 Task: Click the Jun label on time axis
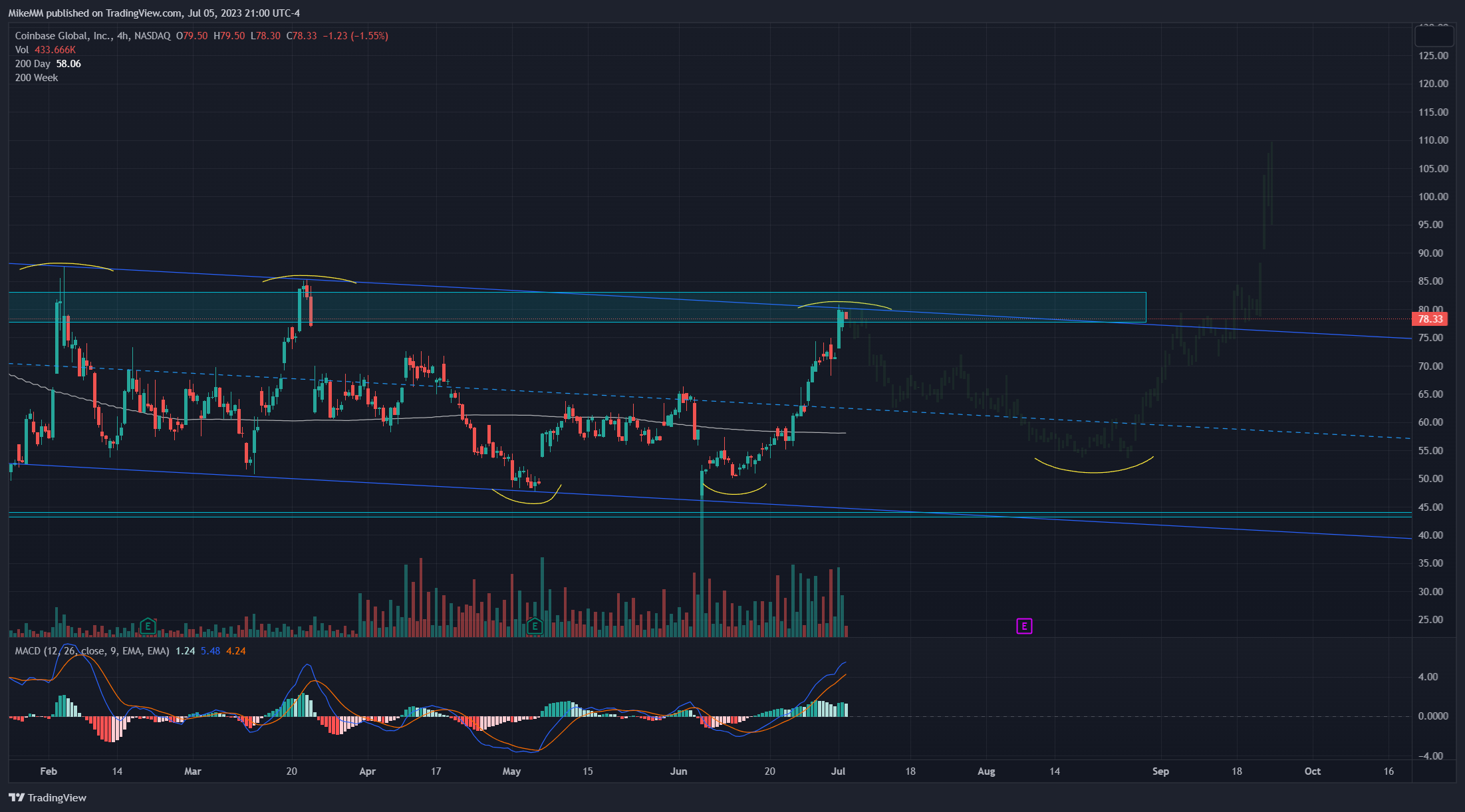678,771
